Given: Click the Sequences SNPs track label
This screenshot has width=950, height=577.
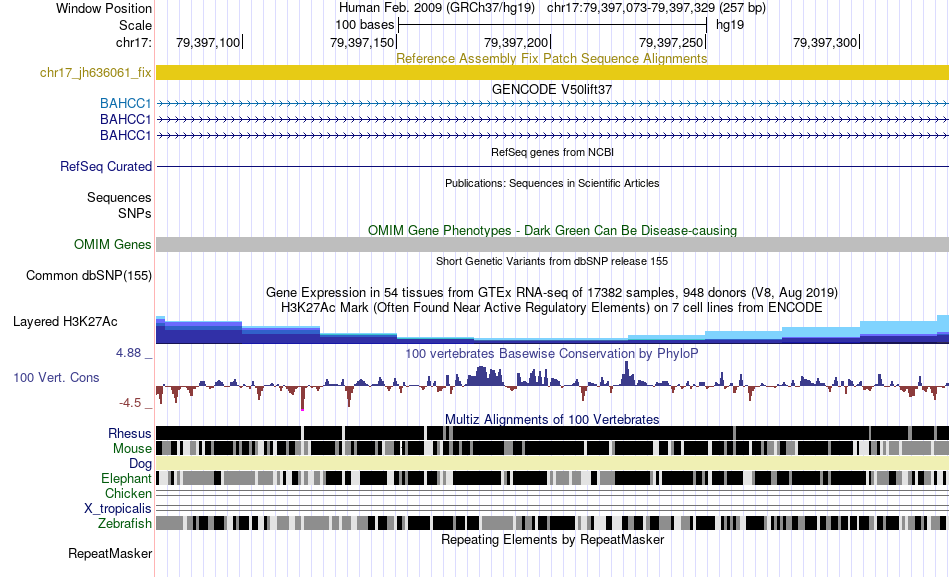Looking at the screenshot, I should pyautogui.click(x=119, y=205).
